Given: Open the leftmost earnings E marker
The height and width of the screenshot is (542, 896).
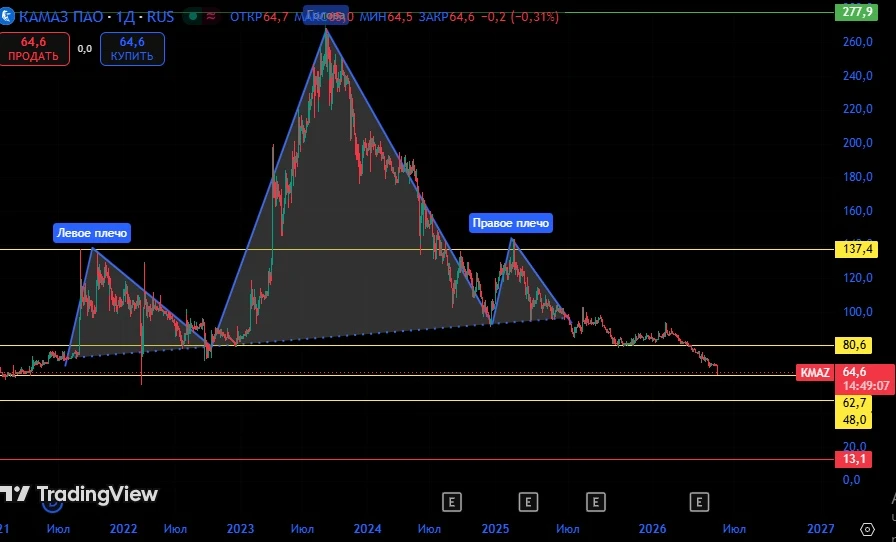Looking at the screenshot, I should 451,503.
